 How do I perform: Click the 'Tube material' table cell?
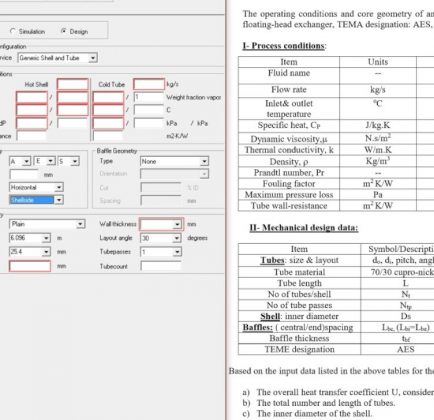tap(299, 272)
